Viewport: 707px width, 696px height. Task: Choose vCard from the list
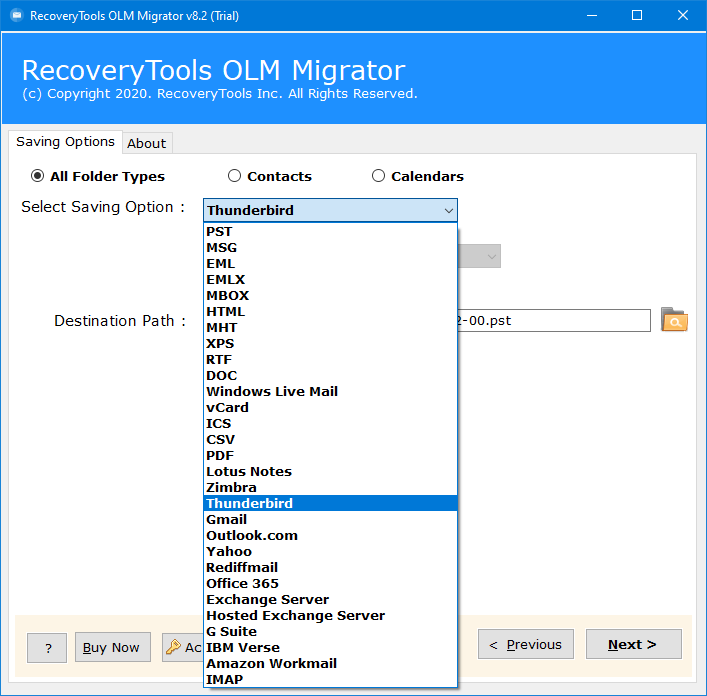[330, 408]
